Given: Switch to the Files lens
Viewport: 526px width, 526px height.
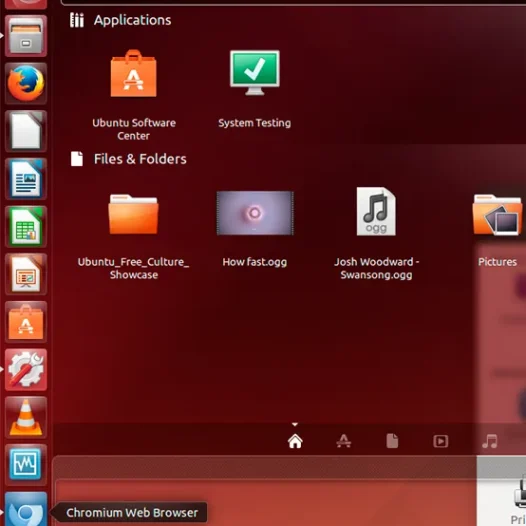Looking at the screenshot, I should tap(392, 441).
